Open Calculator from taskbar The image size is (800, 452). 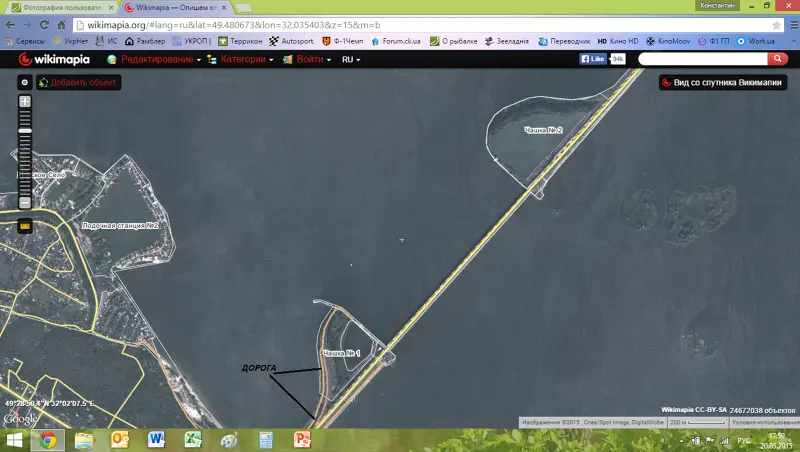click(266, 440)
